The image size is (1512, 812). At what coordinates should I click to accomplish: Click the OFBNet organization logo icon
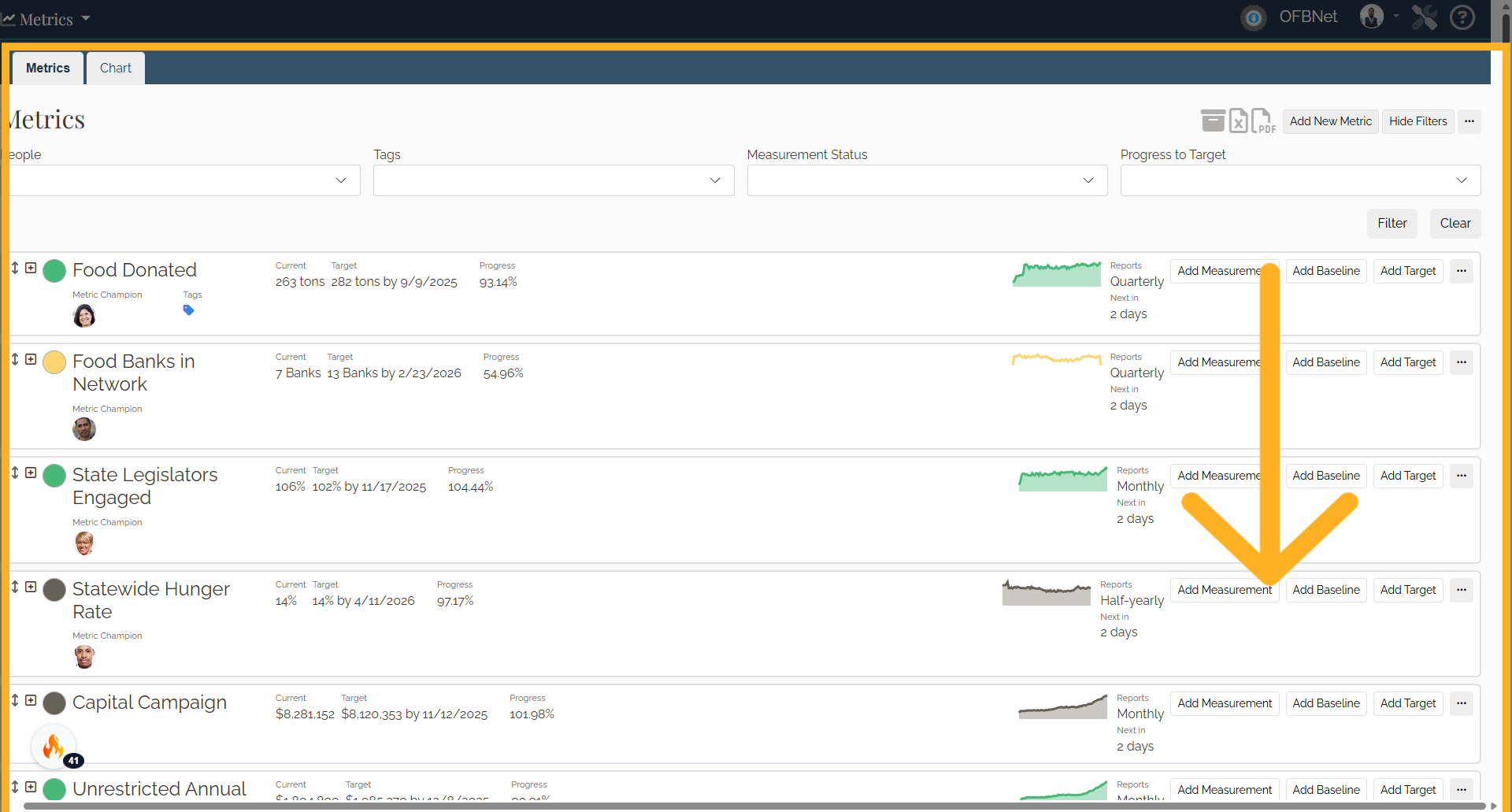click(x=1254, y=17)
